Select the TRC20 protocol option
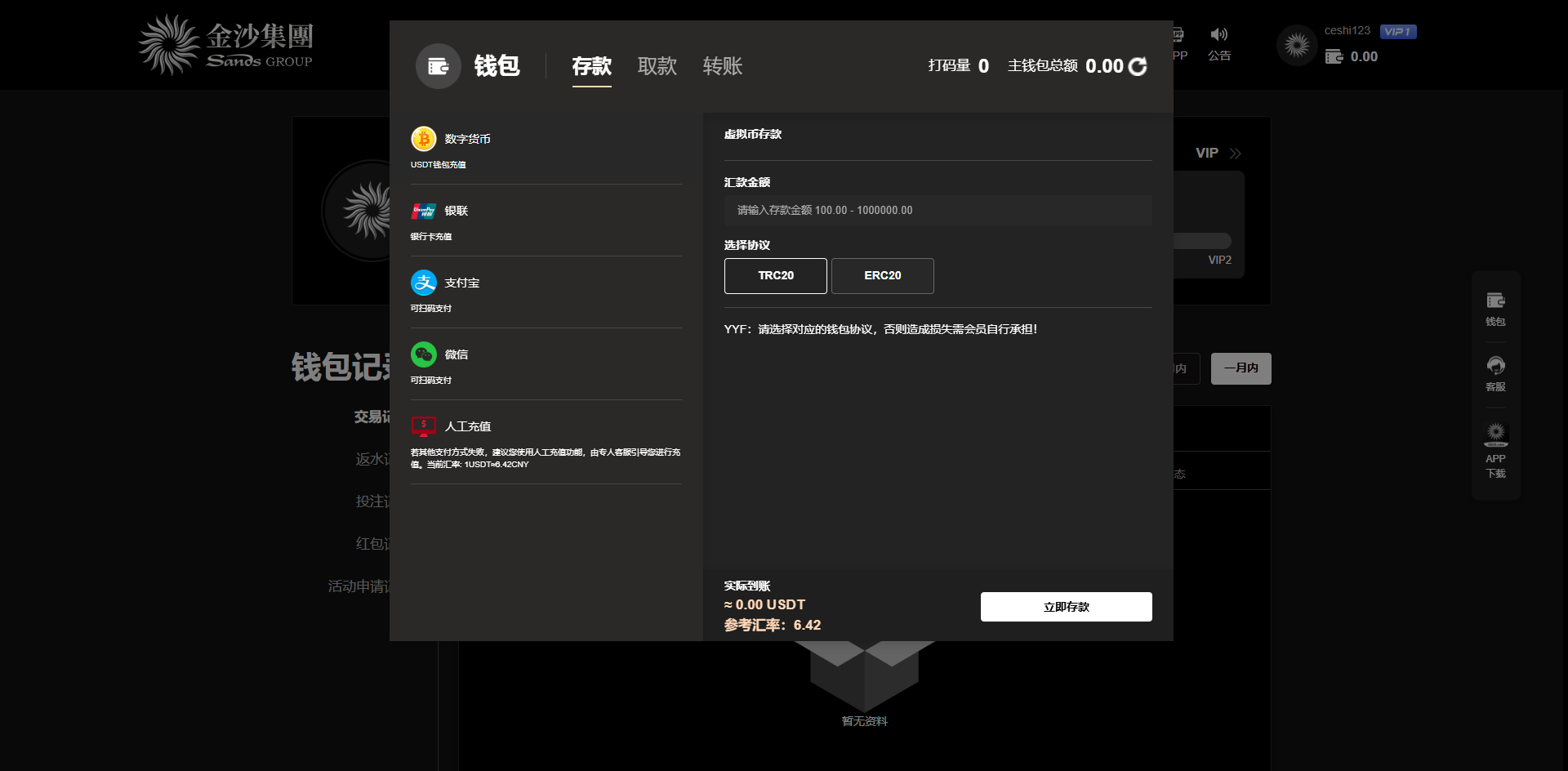Image resolution: width=1568 pixels, height=771 pixels. pyautogui.click(x=775, y=276)
